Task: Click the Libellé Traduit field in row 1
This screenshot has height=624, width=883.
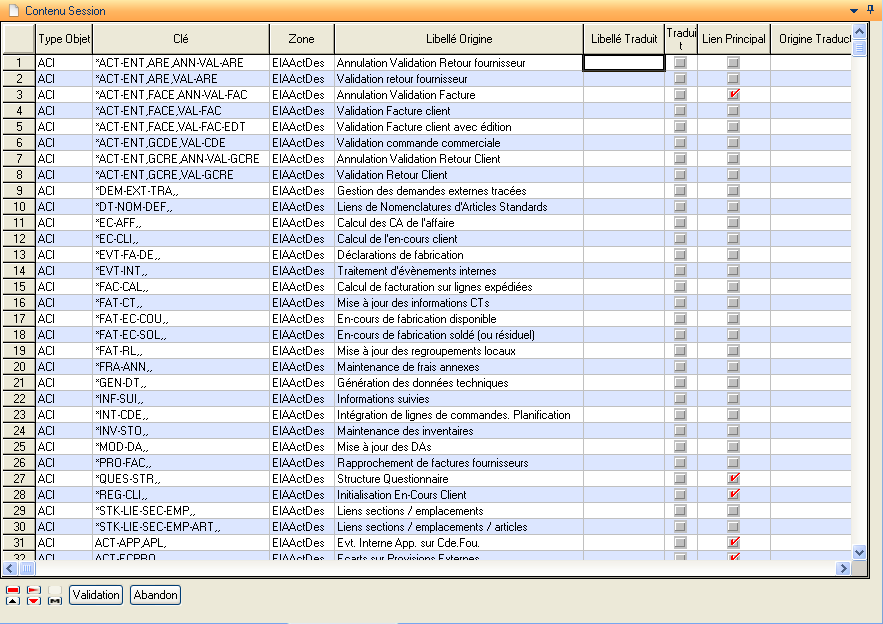Action: click(x=624, y=63)
